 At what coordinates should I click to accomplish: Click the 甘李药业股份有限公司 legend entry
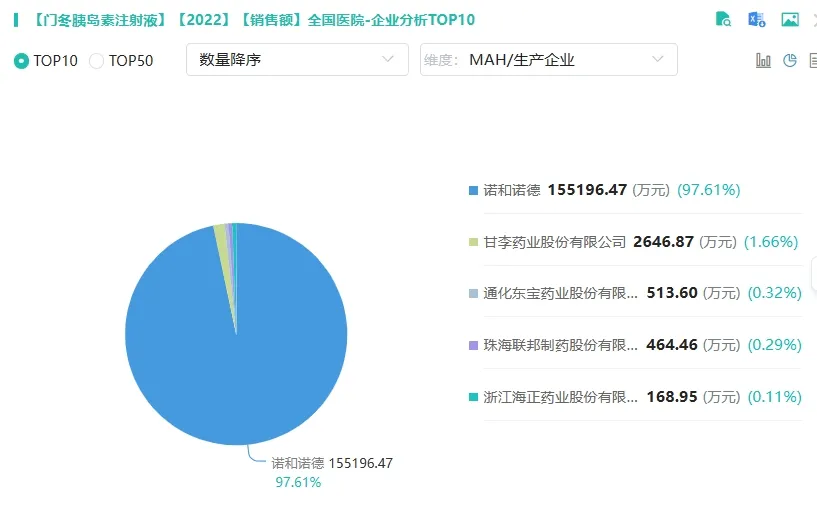(554, 242)
